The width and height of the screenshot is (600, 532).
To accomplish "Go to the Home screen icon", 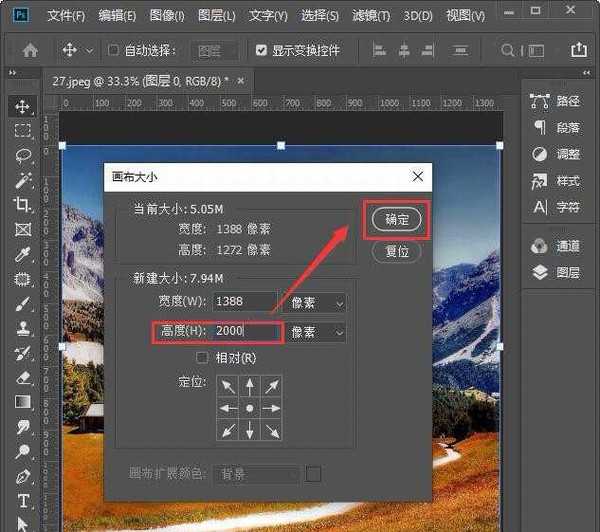I will [x=30, y=50].
